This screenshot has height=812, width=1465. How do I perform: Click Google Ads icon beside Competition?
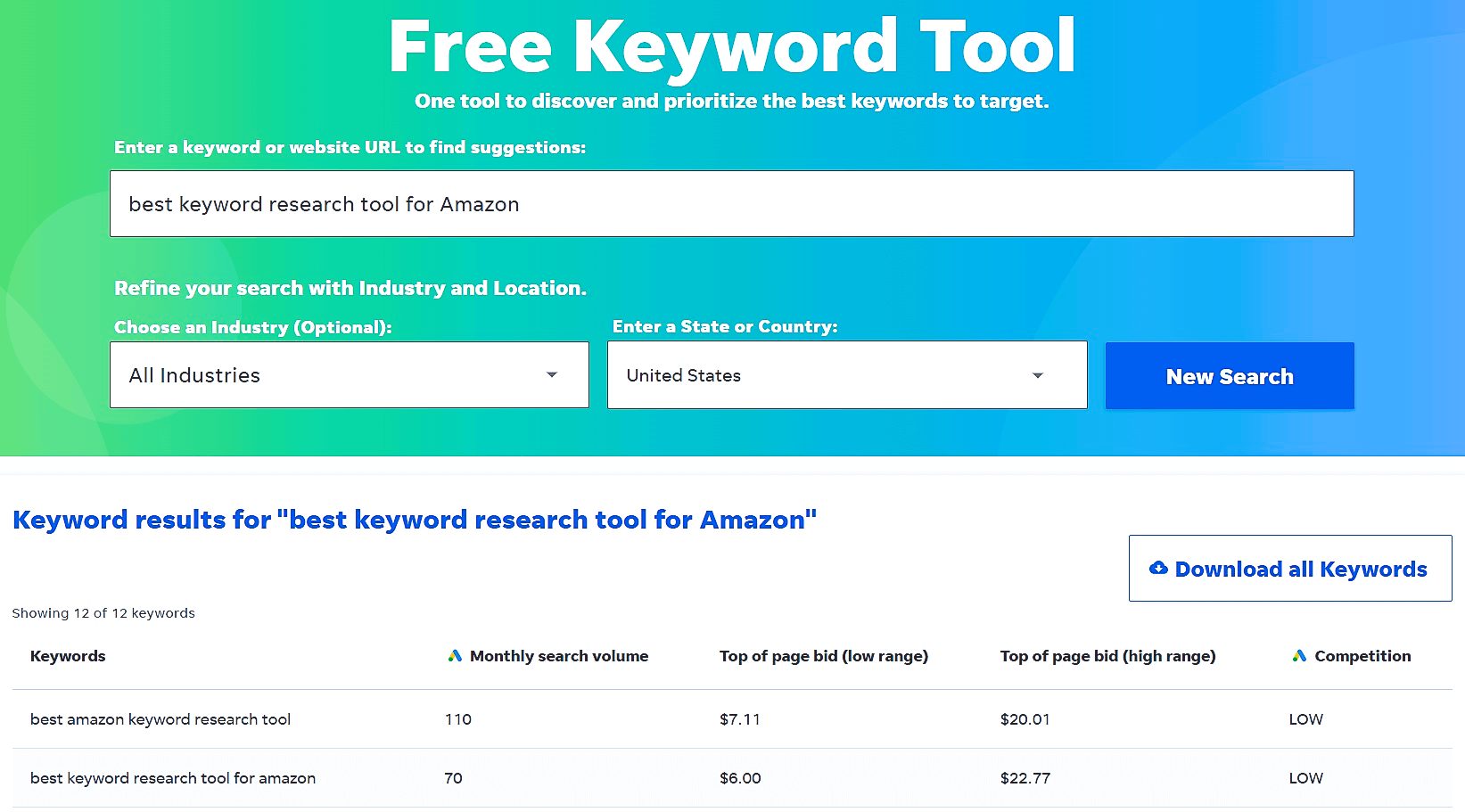[x=1299, y=656]
